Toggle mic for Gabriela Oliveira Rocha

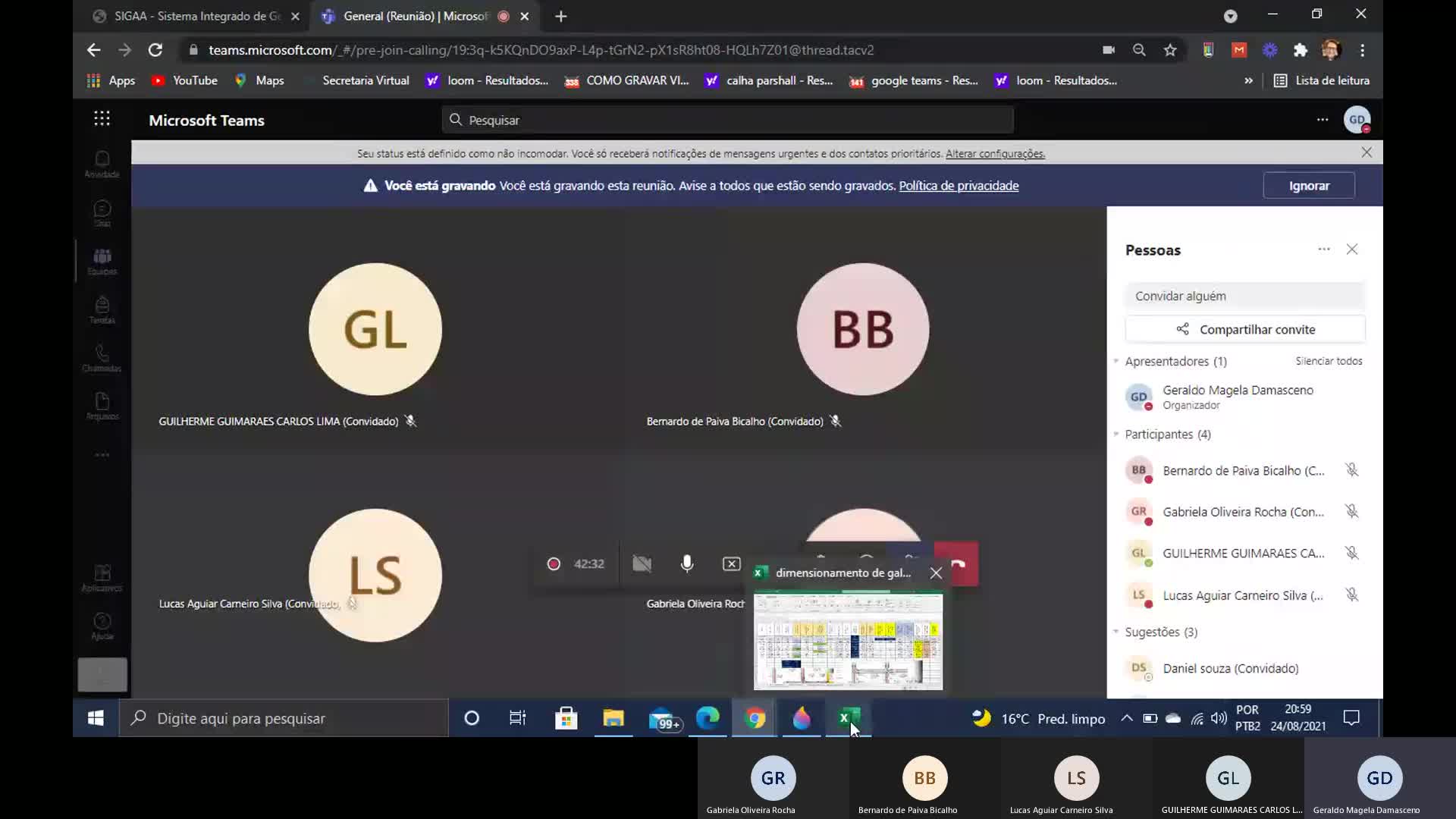click(1351, 512)
